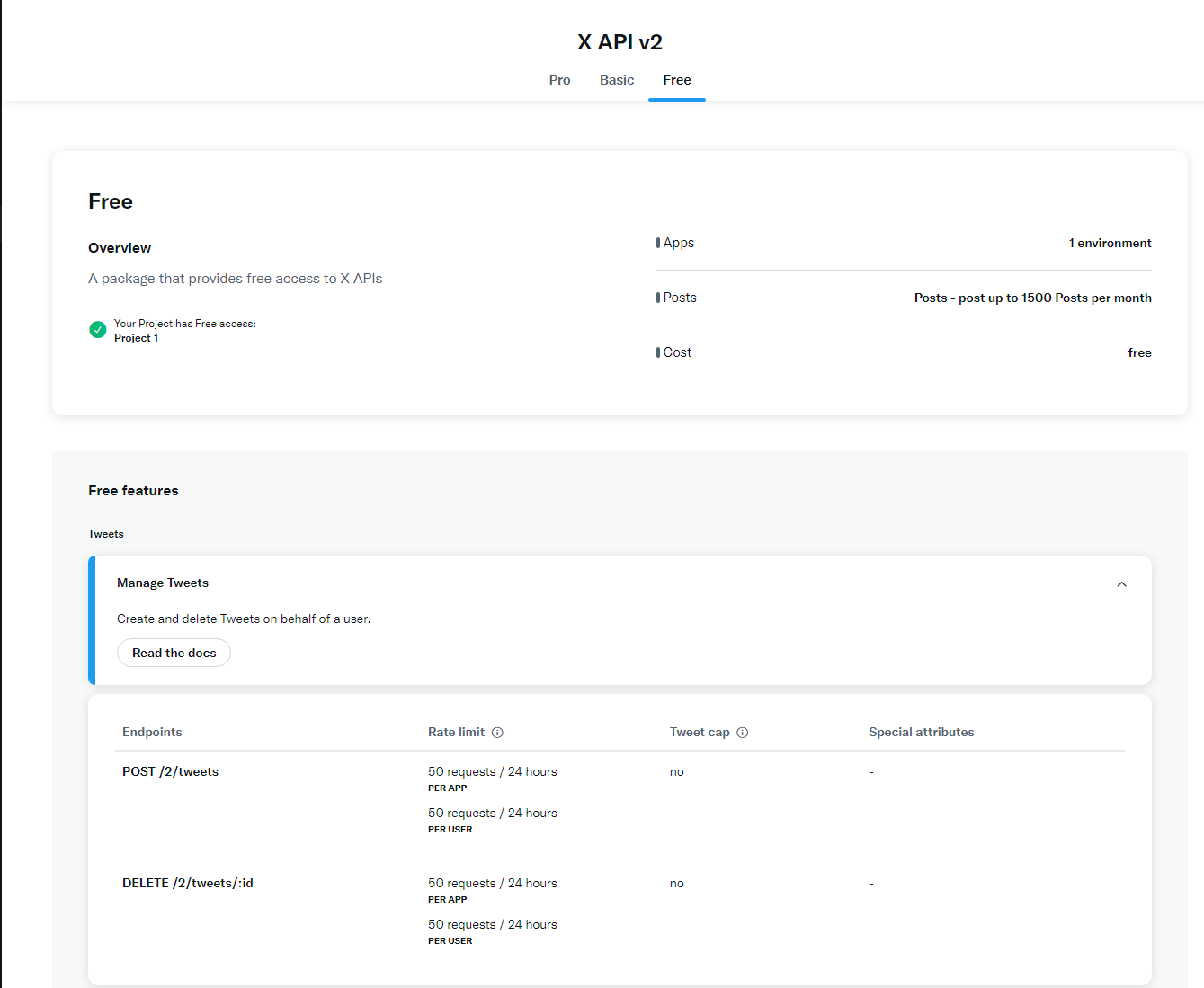The width and height of the screenshot is (1204, 988).
Task: Click the 'Posts' row label
Action: click(x=680, y=298)
